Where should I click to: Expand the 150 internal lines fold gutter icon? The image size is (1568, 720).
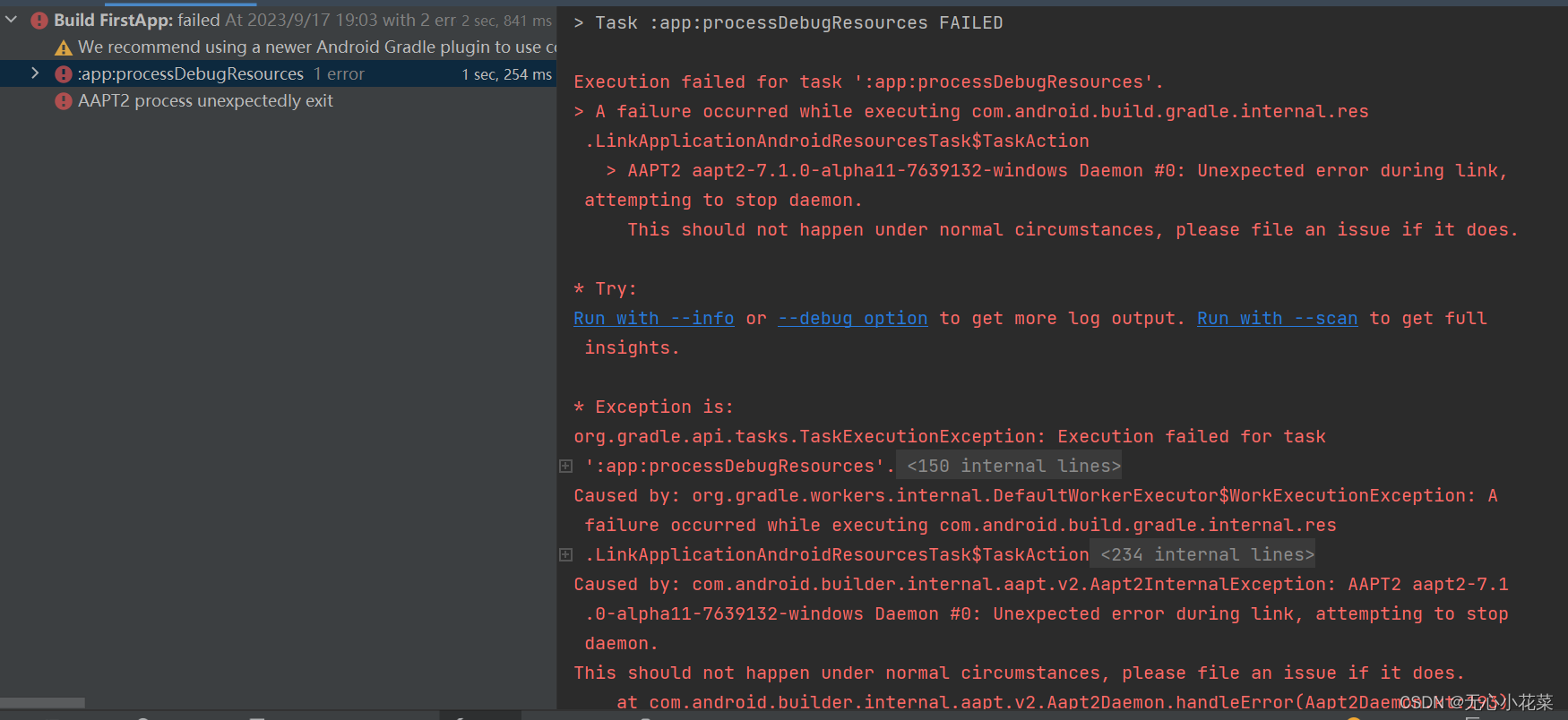(x=565, y=466)
